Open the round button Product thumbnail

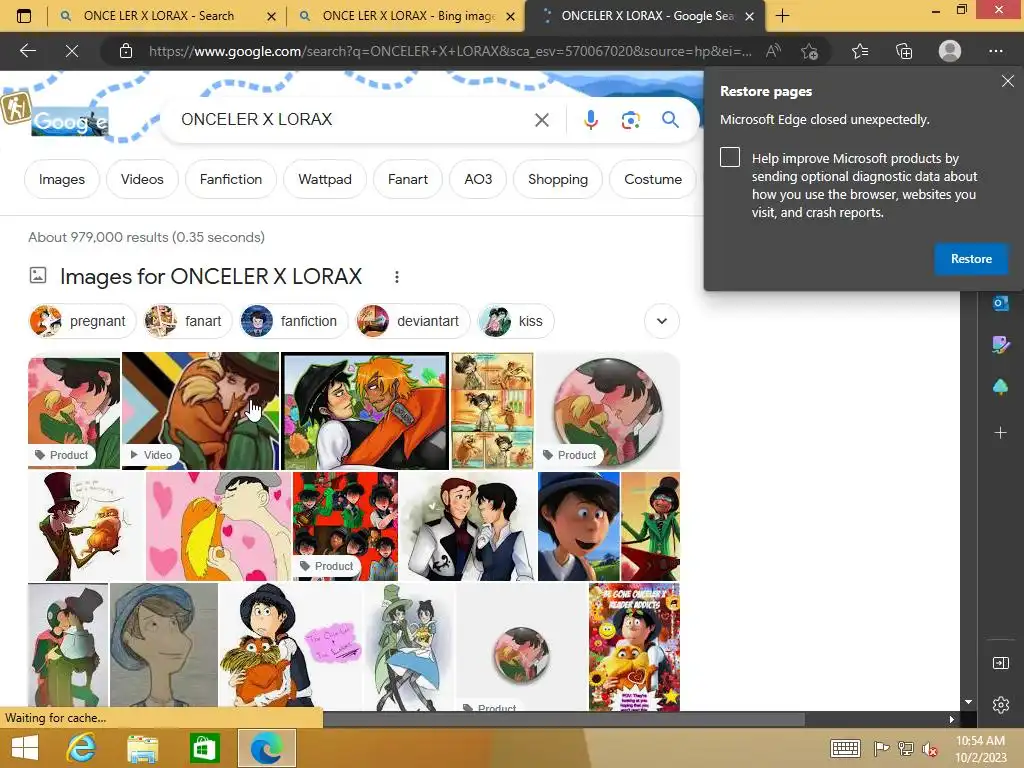(x=608, y=411)
